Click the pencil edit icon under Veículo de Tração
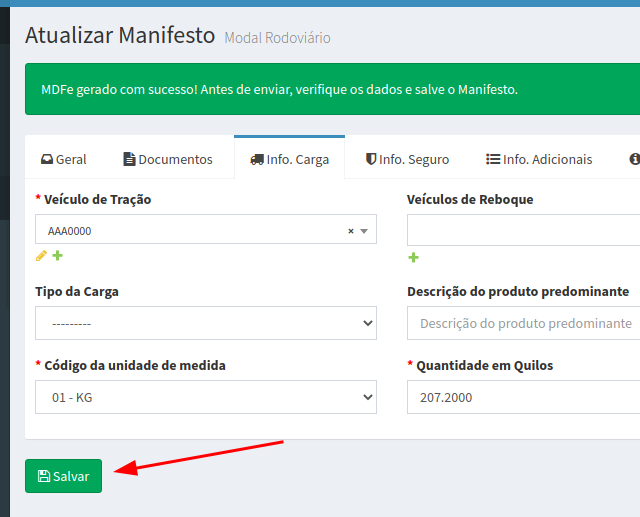 click(41, 256)
